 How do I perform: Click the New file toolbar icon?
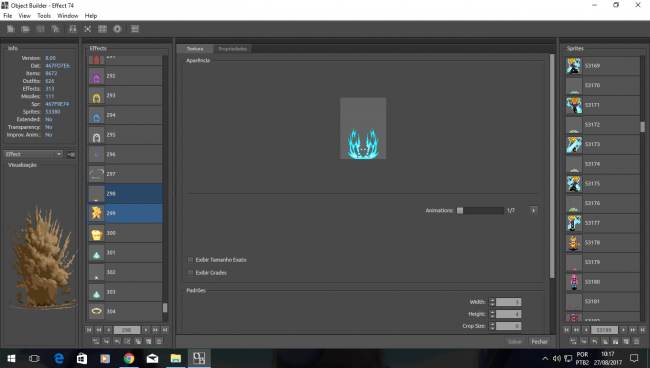(x=11, y=29)
